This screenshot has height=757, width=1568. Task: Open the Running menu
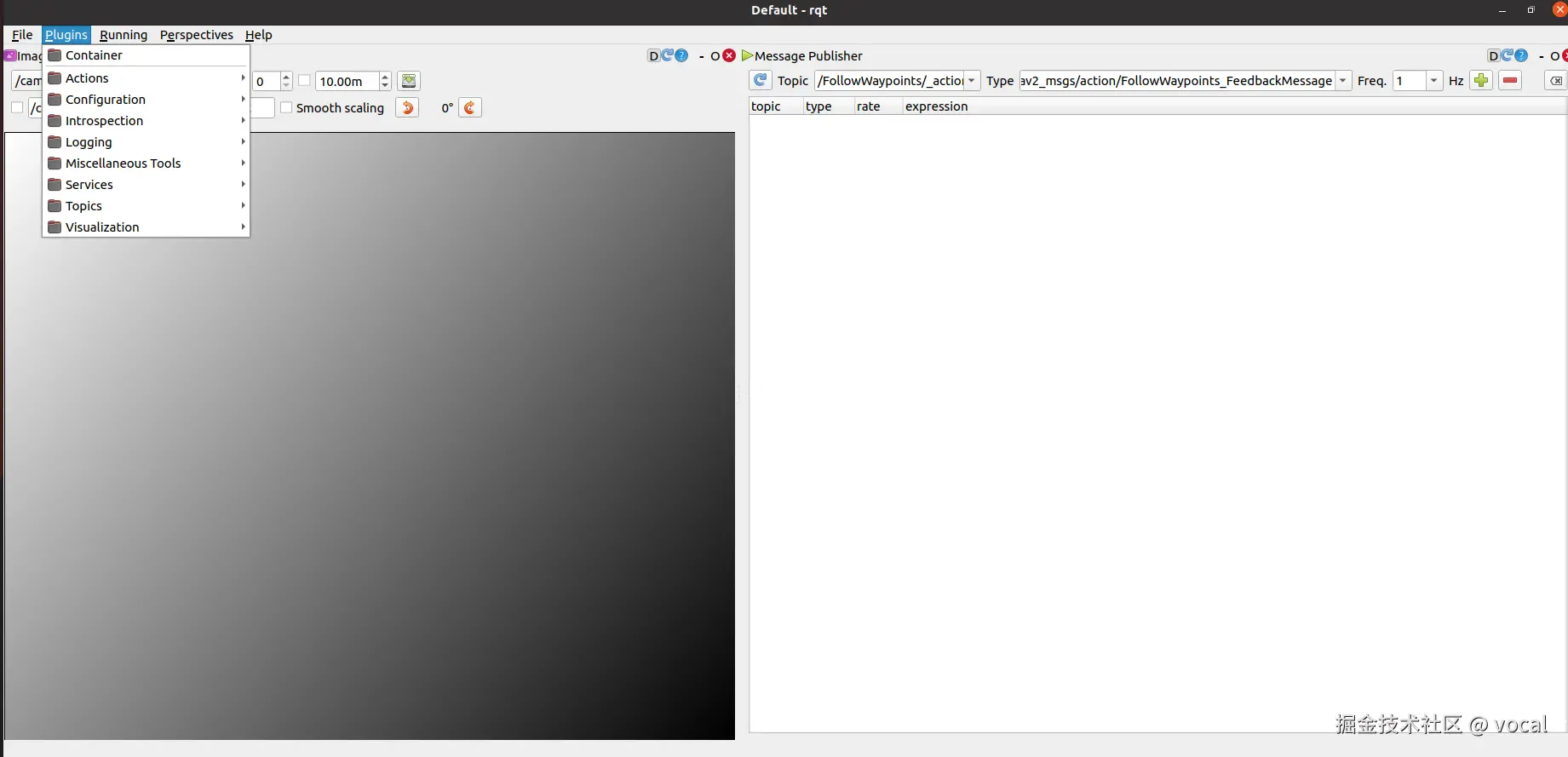(x=123, y=35)
